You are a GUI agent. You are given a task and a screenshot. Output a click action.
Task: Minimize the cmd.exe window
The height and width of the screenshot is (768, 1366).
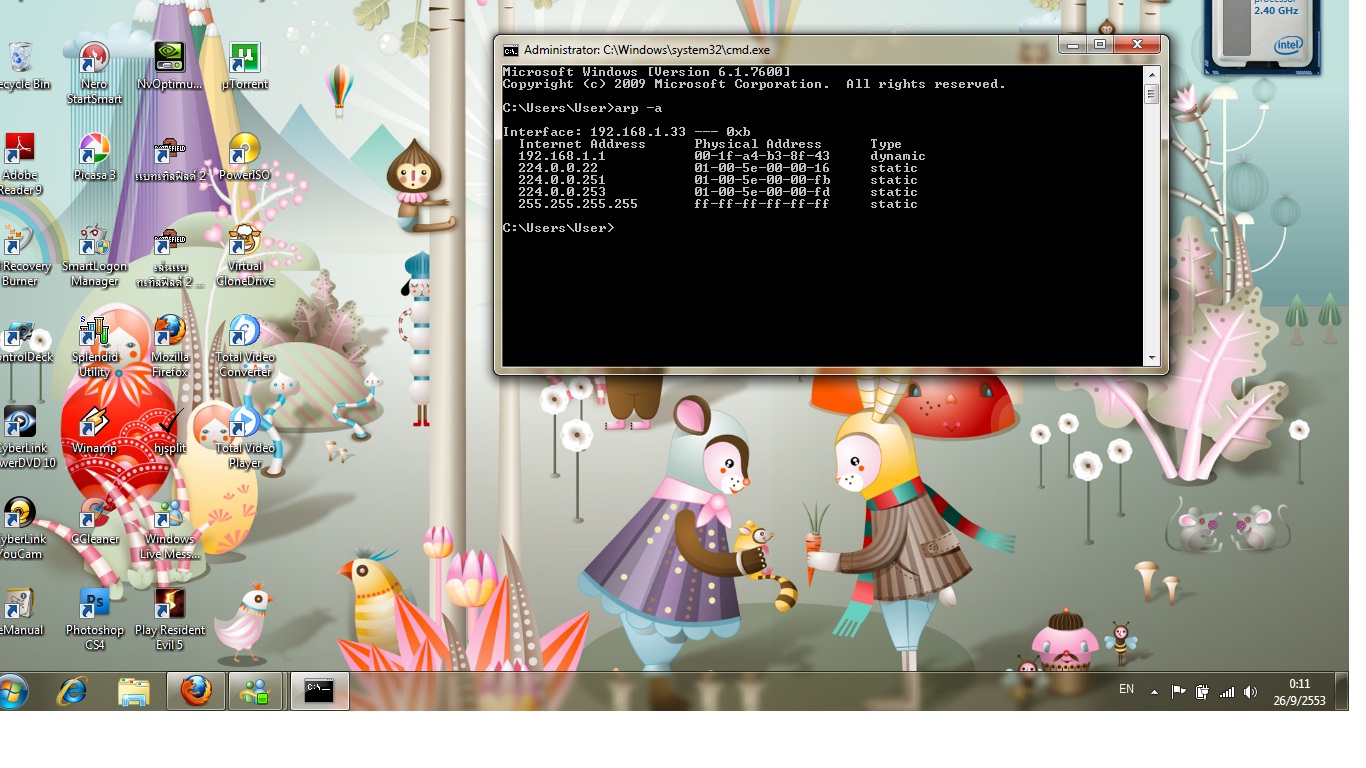[1074, 45]
